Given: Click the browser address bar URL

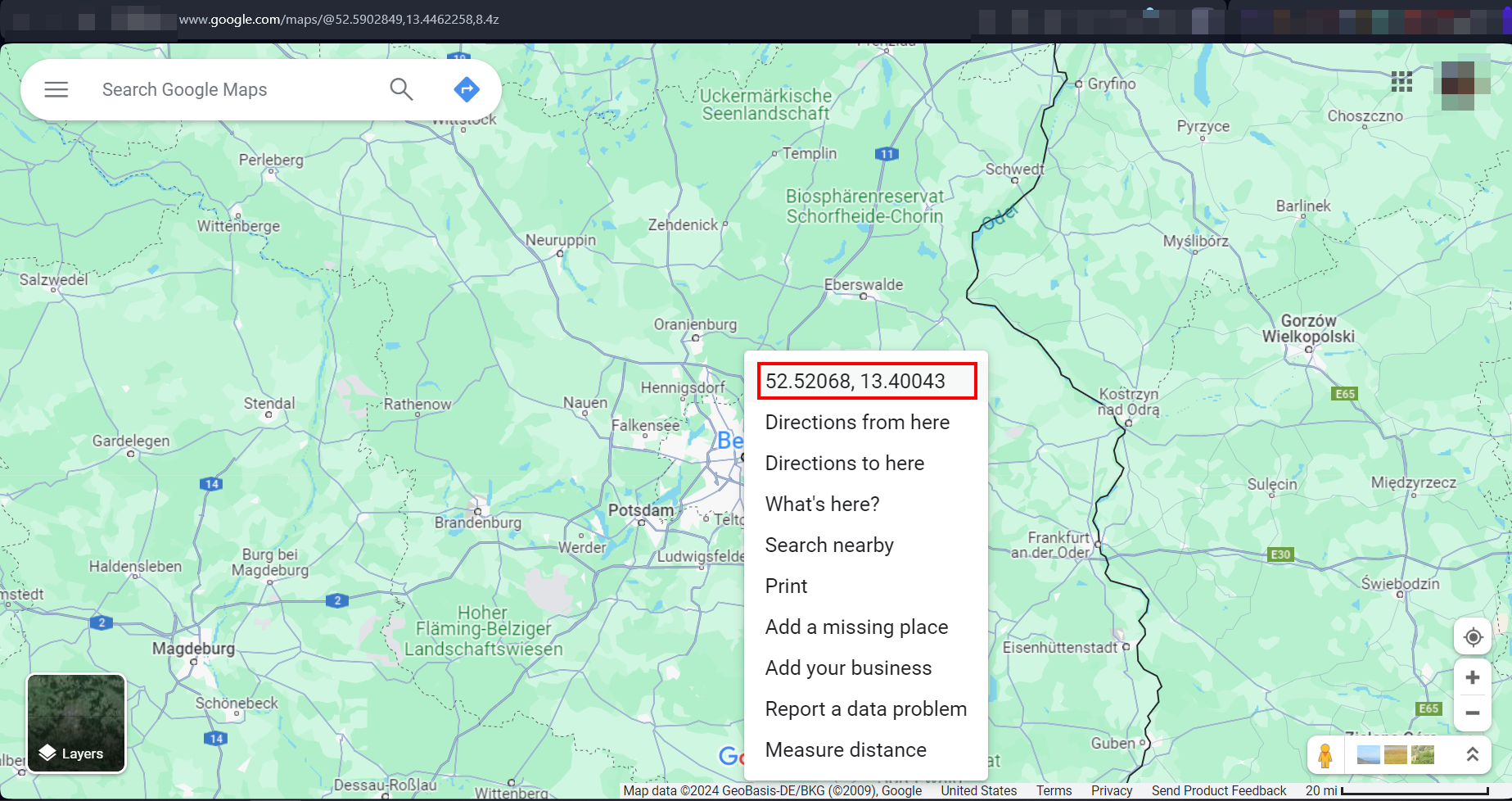Looking at the screenshot, I should [339, 19].
